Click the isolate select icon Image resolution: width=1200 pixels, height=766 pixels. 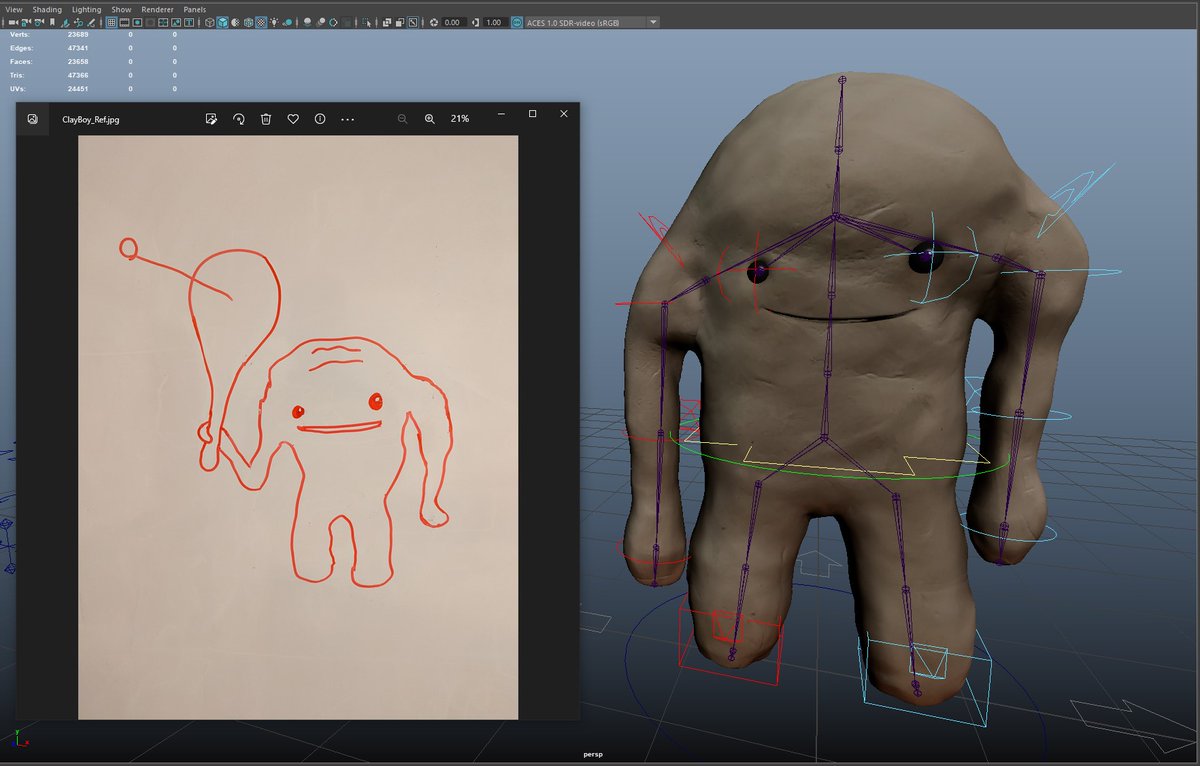[x=367, y=22]
